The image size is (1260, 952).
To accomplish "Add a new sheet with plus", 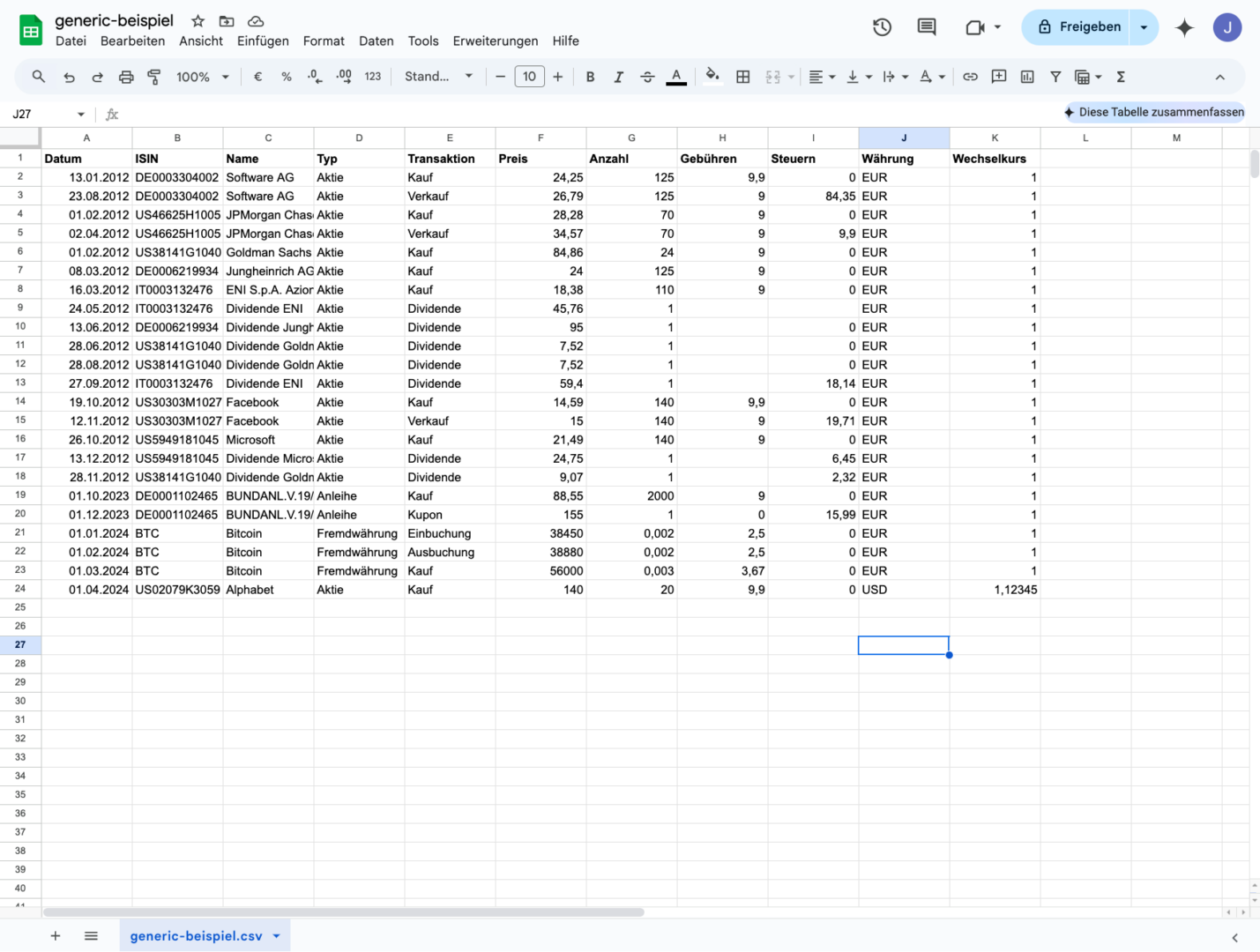I will [x=56, y=936].
